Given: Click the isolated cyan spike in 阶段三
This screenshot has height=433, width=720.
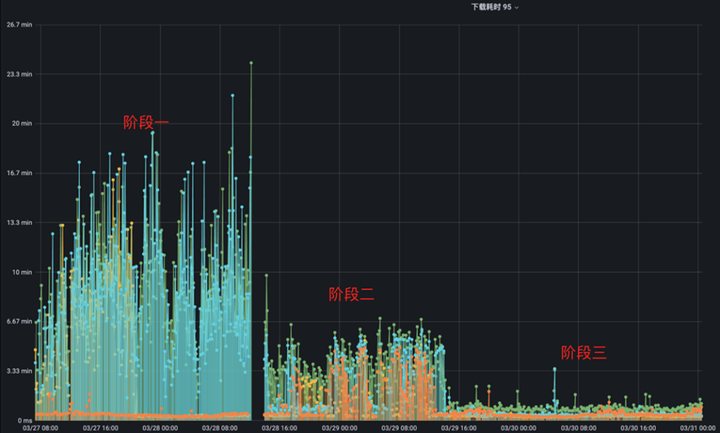Looking at the screenshot, I should (555, 369).
